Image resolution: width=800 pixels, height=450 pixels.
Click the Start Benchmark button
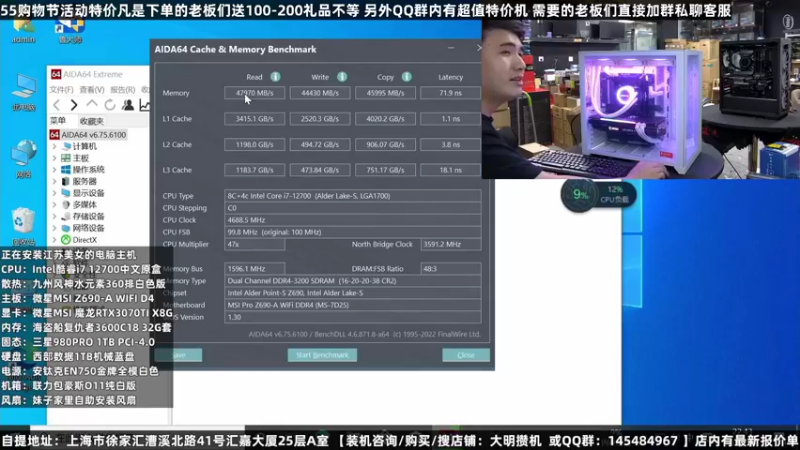coord(322,355)
